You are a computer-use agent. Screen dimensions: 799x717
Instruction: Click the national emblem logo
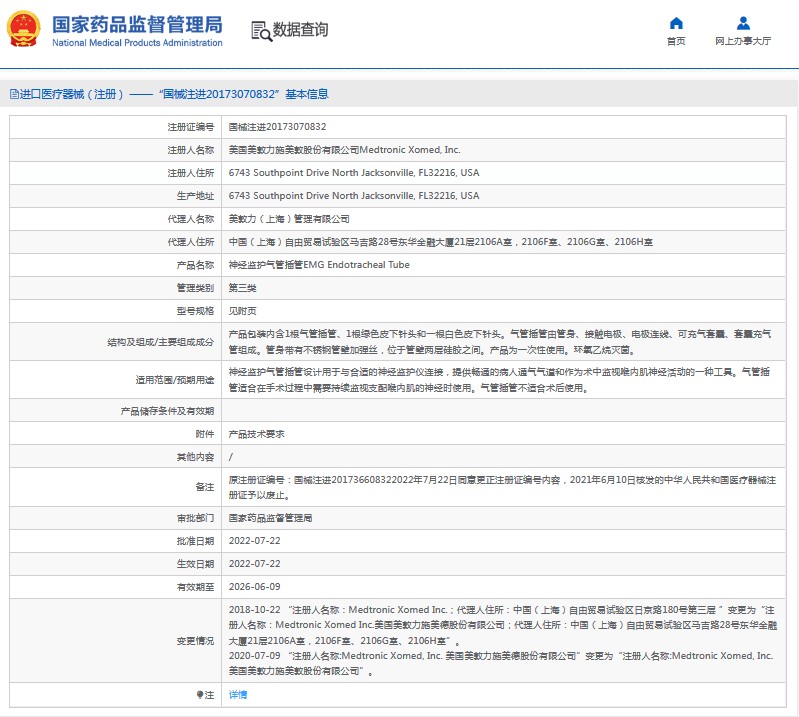[x=23, y=29]
